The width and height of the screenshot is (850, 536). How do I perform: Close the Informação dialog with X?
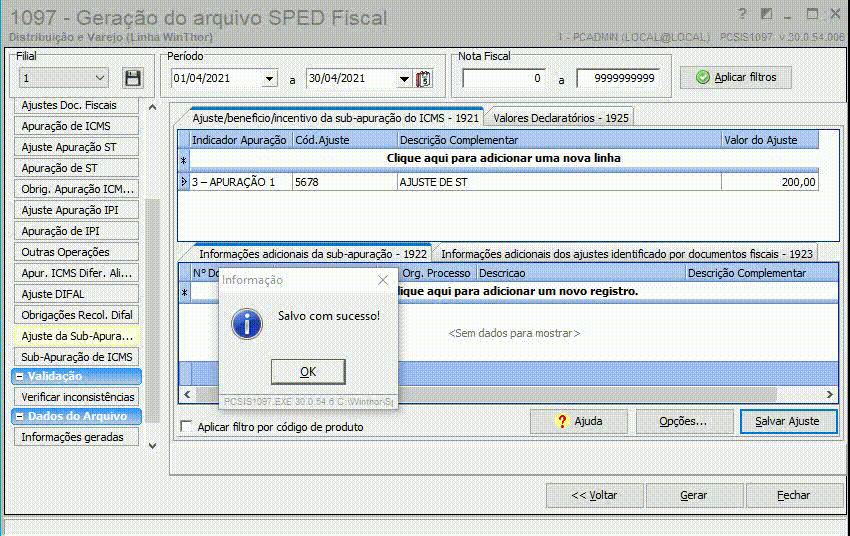coord(383,280)
